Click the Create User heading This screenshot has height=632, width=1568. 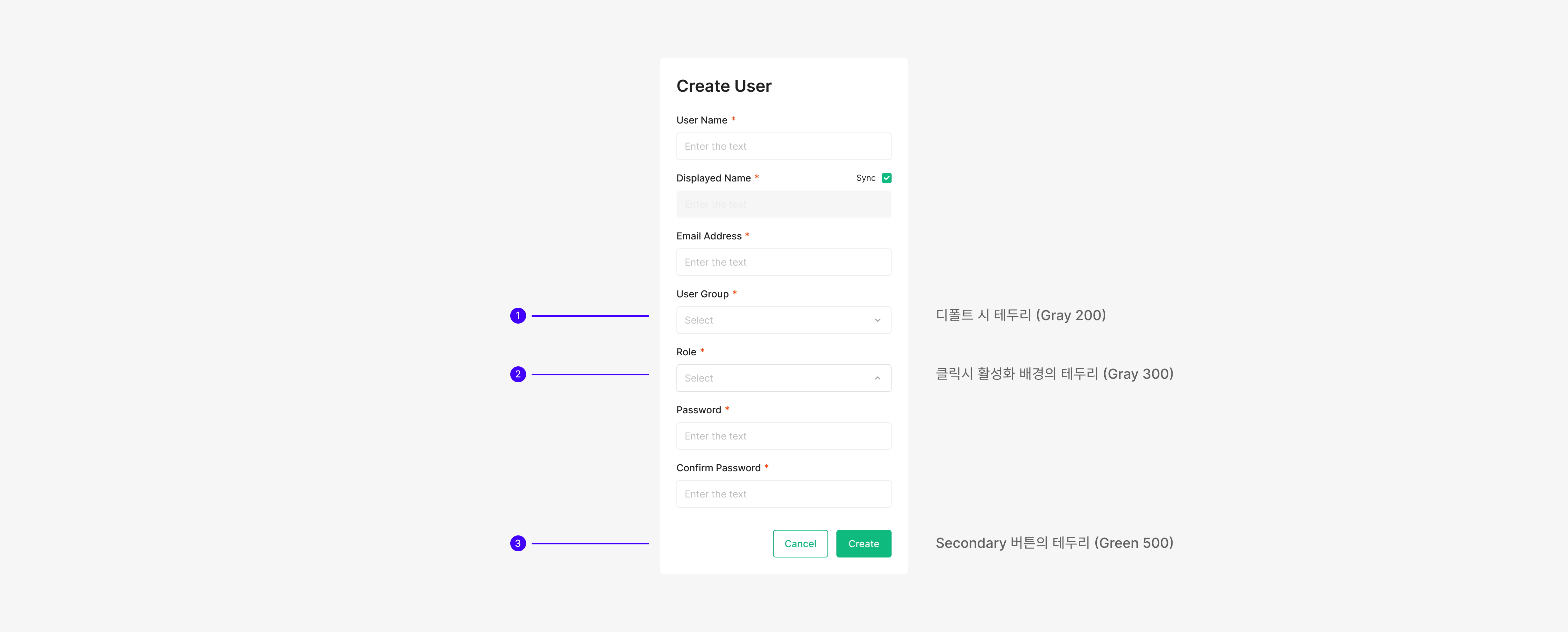(x=724, y=86)
